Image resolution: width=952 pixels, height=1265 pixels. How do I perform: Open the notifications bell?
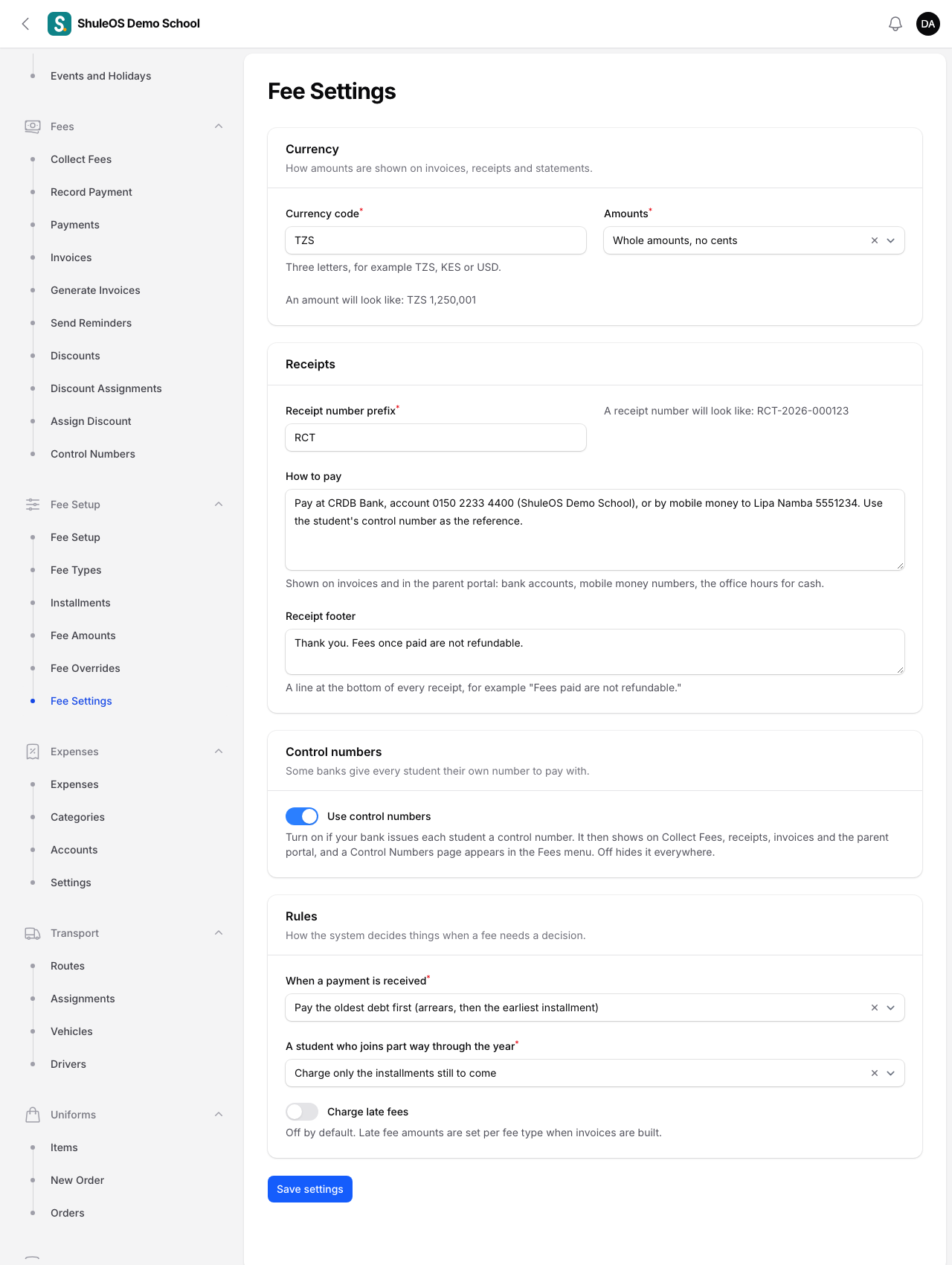[x=895, y=24]
